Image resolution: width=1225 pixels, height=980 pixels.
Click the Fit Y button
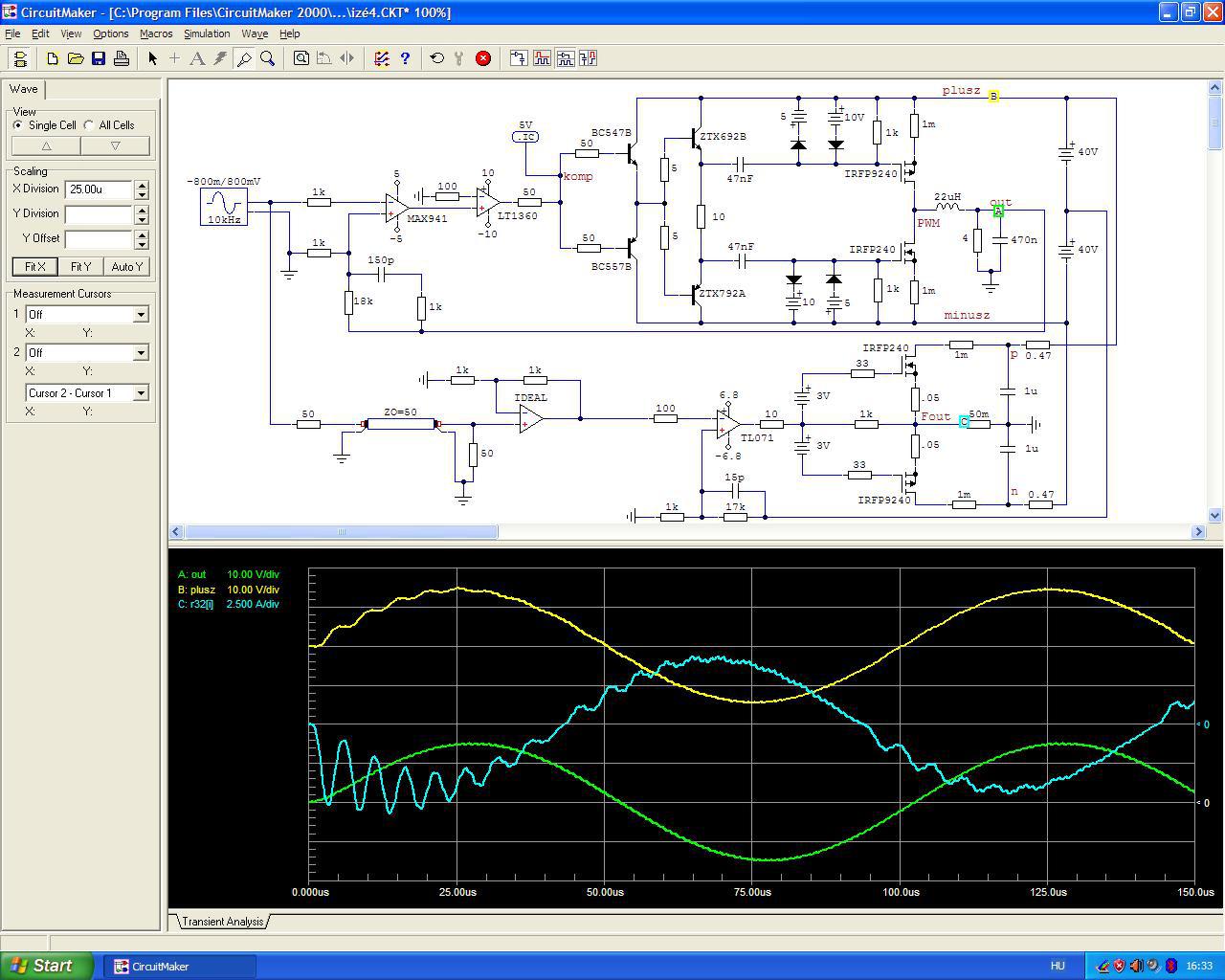coord(81,267)
